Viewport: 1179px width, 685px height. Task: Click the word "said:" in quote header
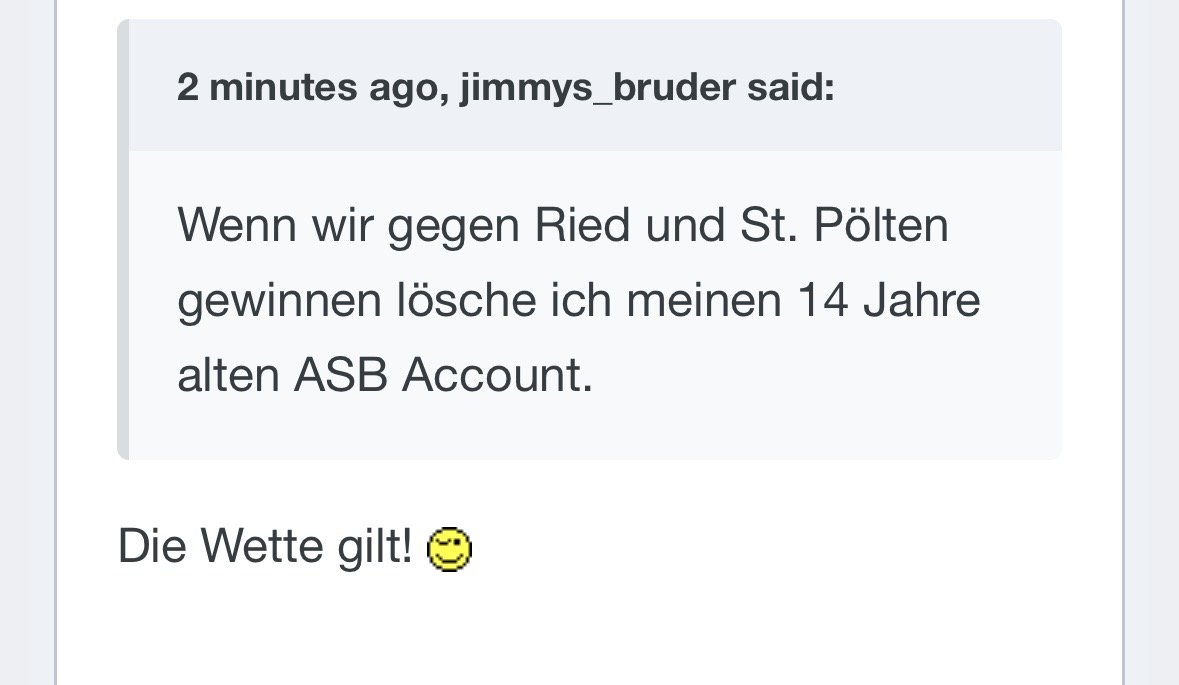pyautogui.click(x=790, y=88)
